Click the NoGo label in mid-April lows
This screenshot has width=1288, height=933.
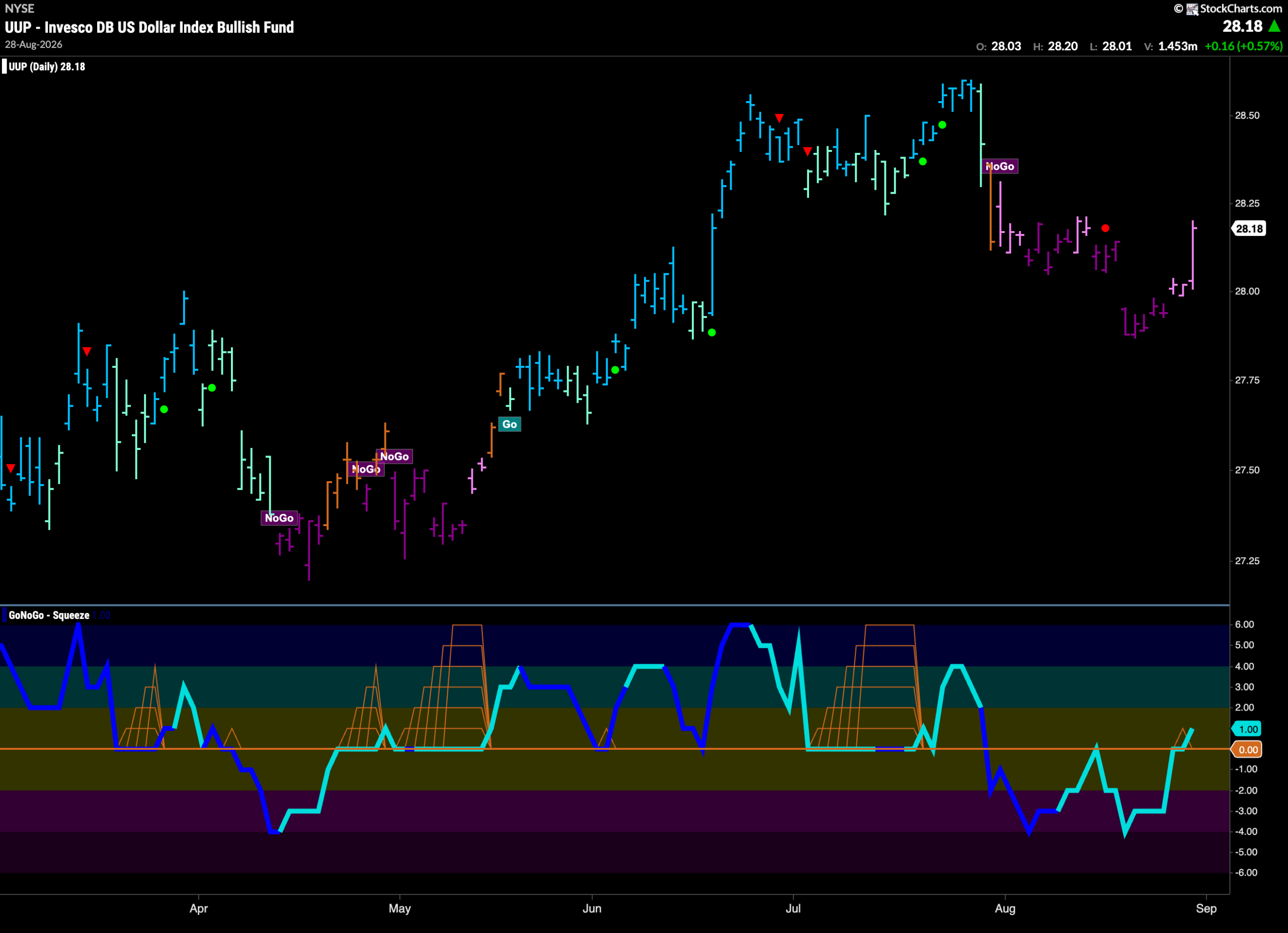click(x=279, y=518)
